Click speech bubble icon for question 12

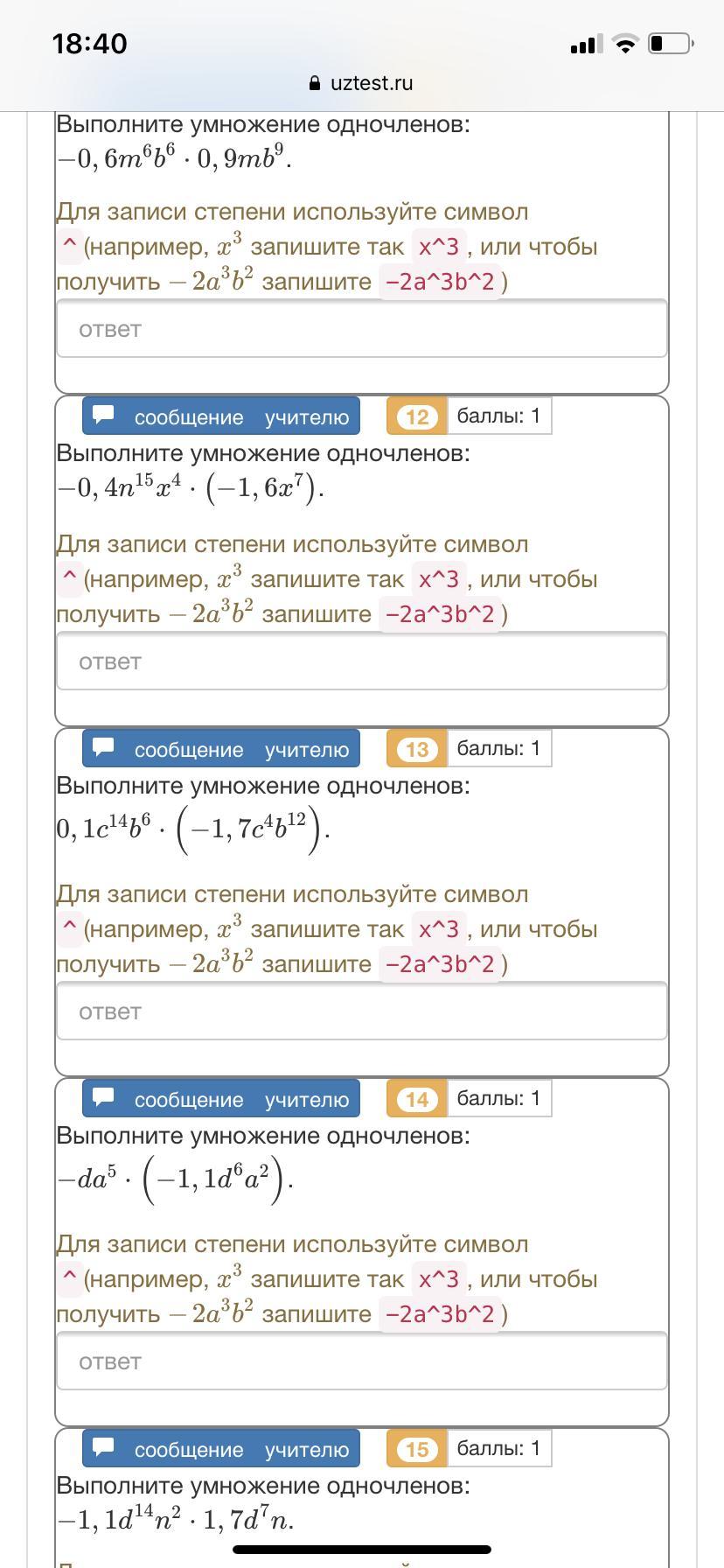click(x=104, y=414)
